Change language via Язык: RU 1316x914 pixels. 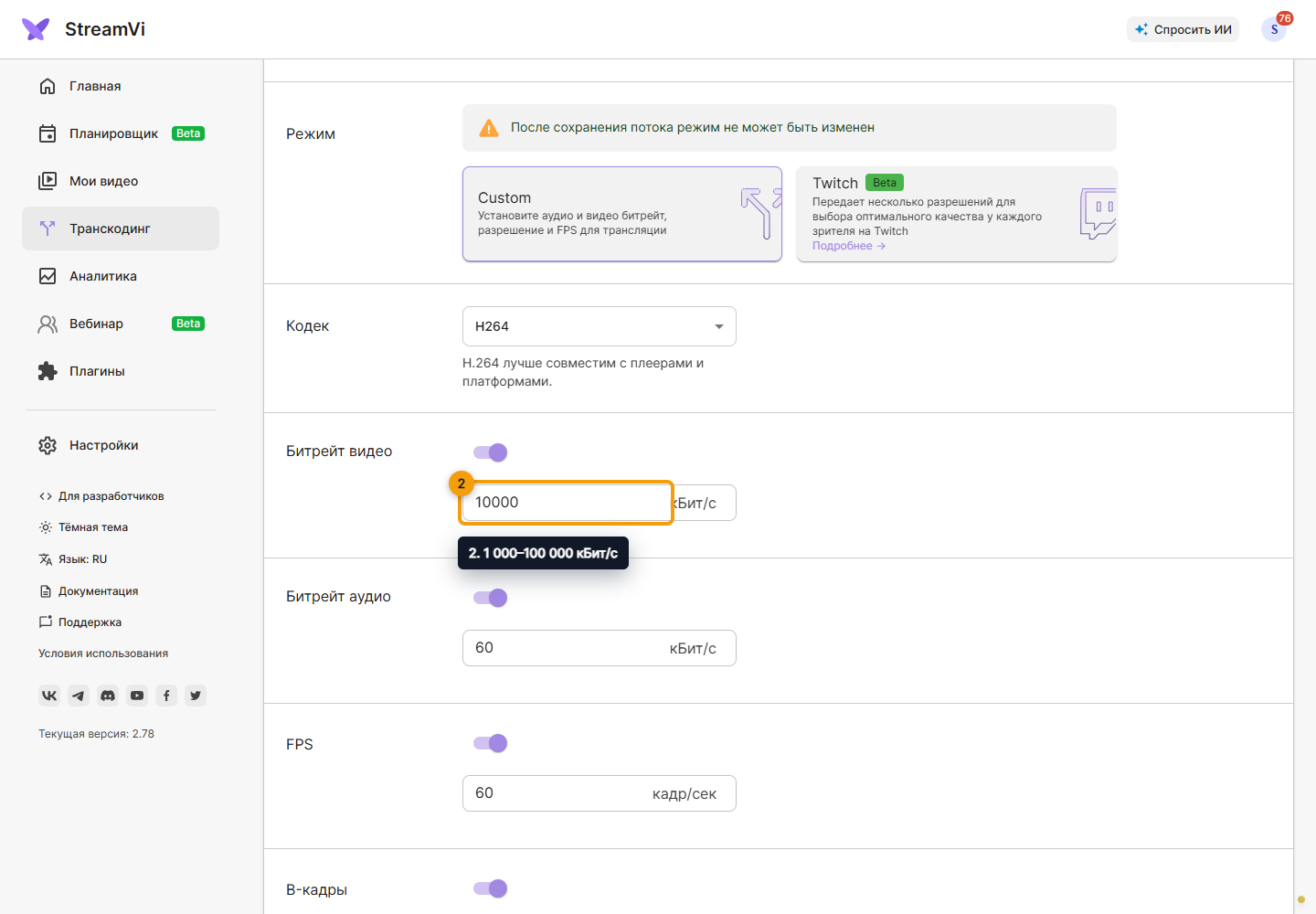pos(73,559)
